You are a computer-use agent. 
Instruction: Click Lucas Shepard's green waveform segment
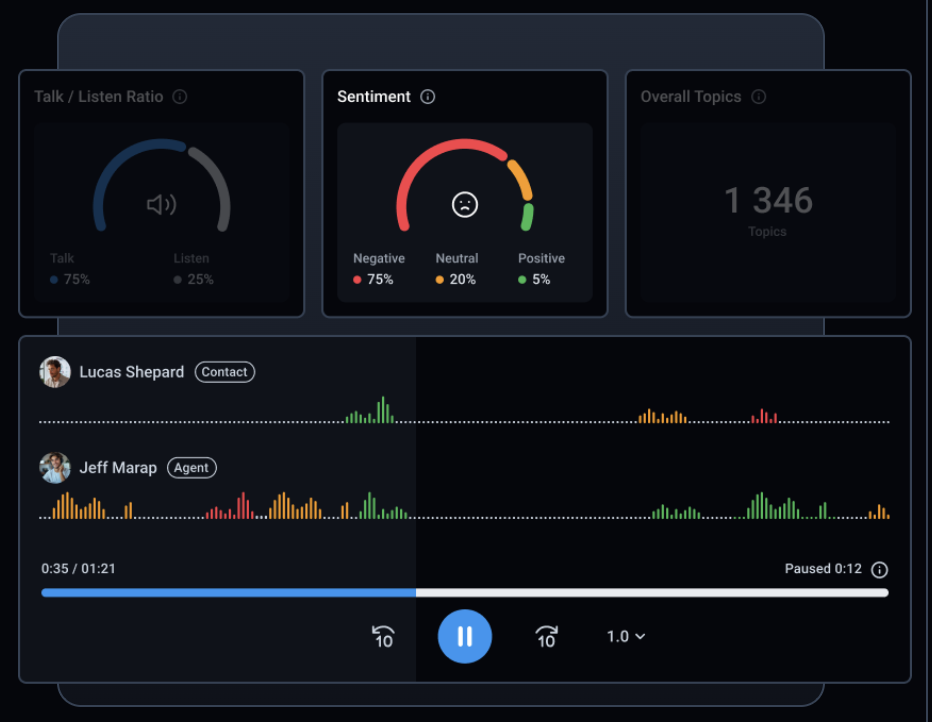point(370,410)
